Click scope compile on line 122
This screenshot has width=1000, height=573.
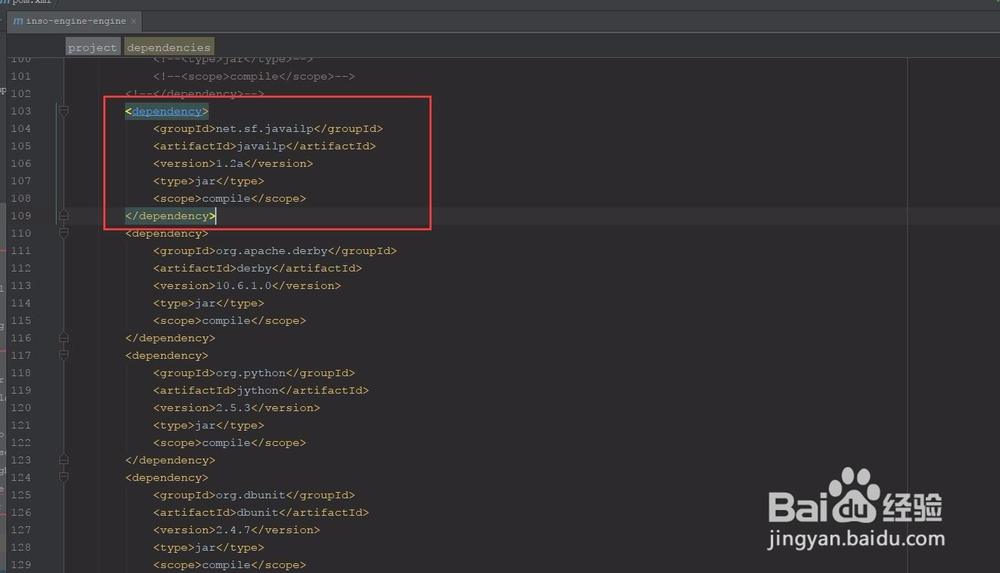pos(229,443)
